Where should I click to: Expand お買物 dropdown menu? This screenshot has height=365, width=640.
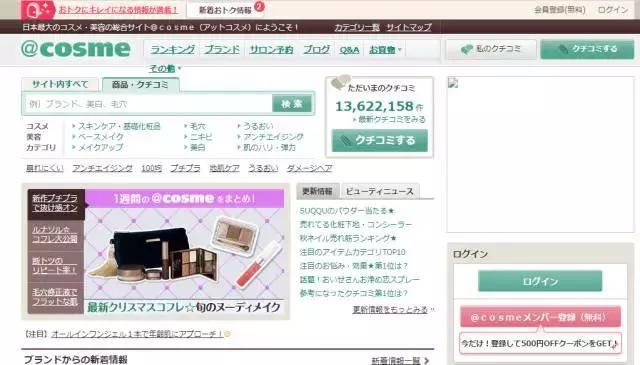[385, 50]
